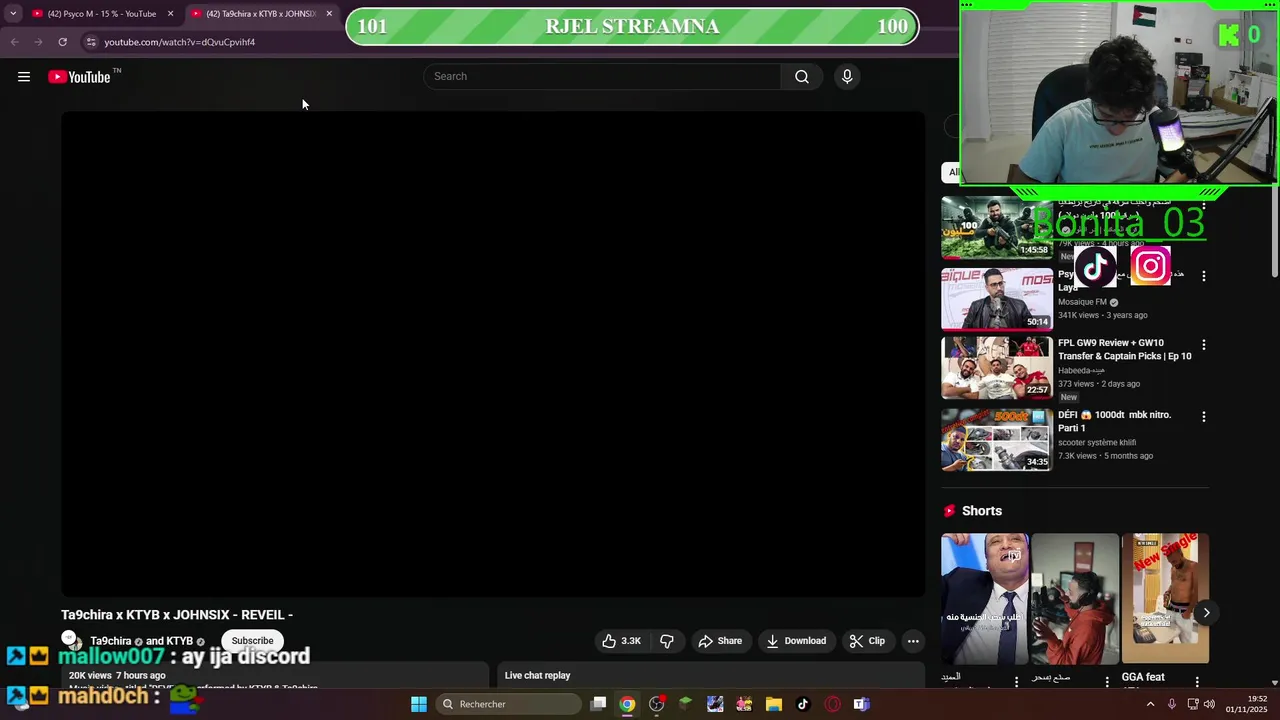The image size is (1280, 720).
Task: Open the green block icon on taskbar
Action: 685,704
